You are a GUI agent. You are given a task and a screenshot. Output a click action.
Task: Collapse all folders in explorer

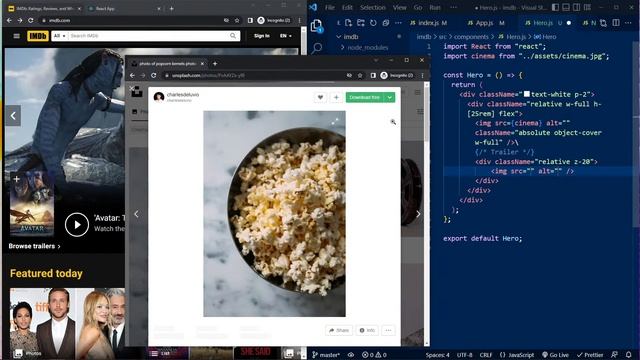coord(386,23)
